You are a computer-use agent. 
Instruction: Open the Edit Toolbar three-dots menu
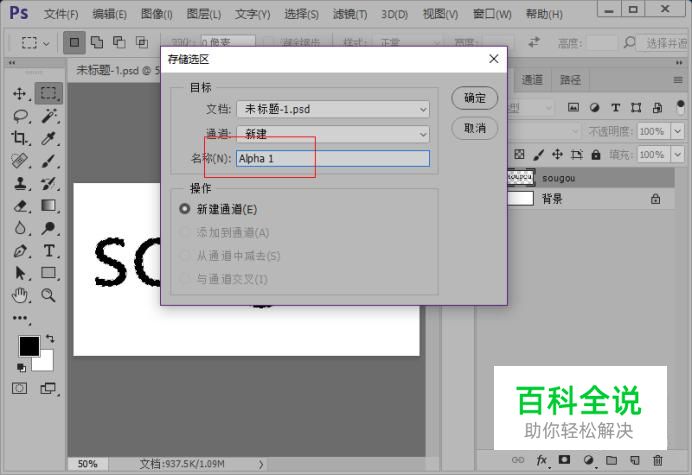coord(20,318)
